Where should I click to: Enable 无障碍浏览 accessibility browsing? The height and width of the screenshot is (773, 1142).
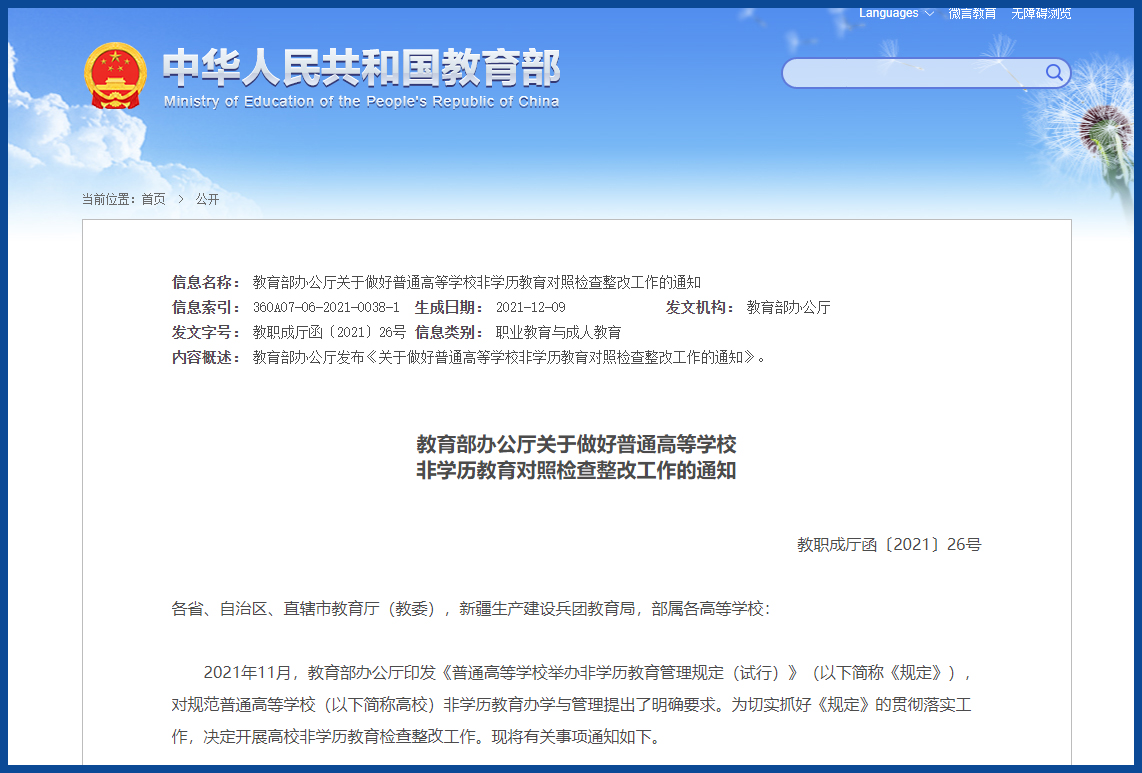click(1040, 14)
